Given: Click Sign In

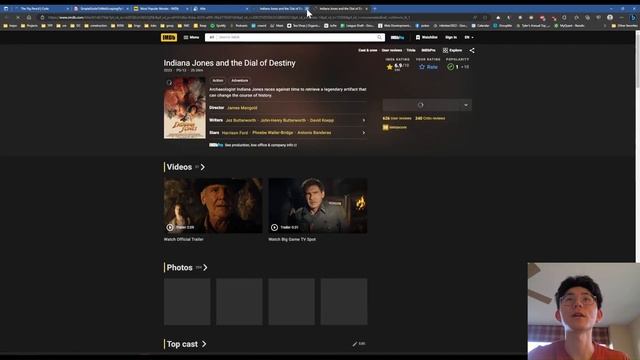Looking at the screenshot, I should (451, 38).
